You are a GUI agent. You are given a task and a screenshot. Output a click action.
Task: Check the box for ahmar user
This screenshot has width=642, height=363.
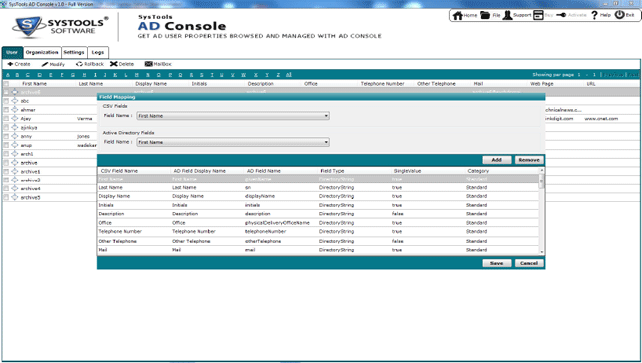(x=6, y=110)
